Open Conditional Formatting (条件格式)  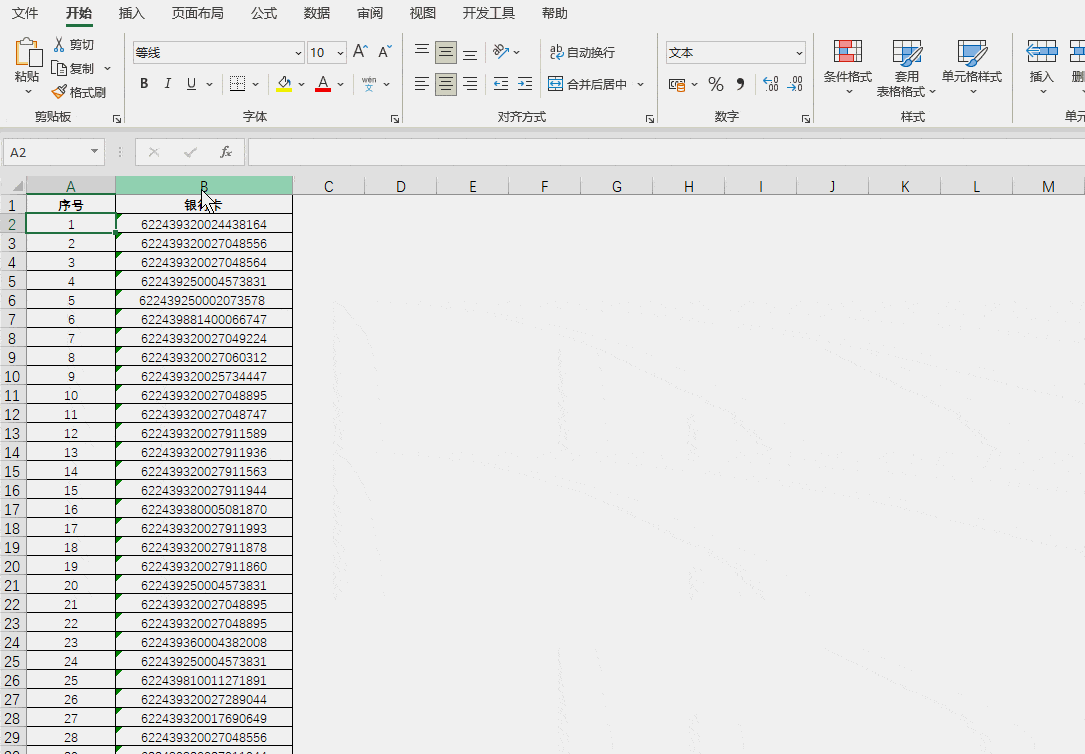coord(847,66)
